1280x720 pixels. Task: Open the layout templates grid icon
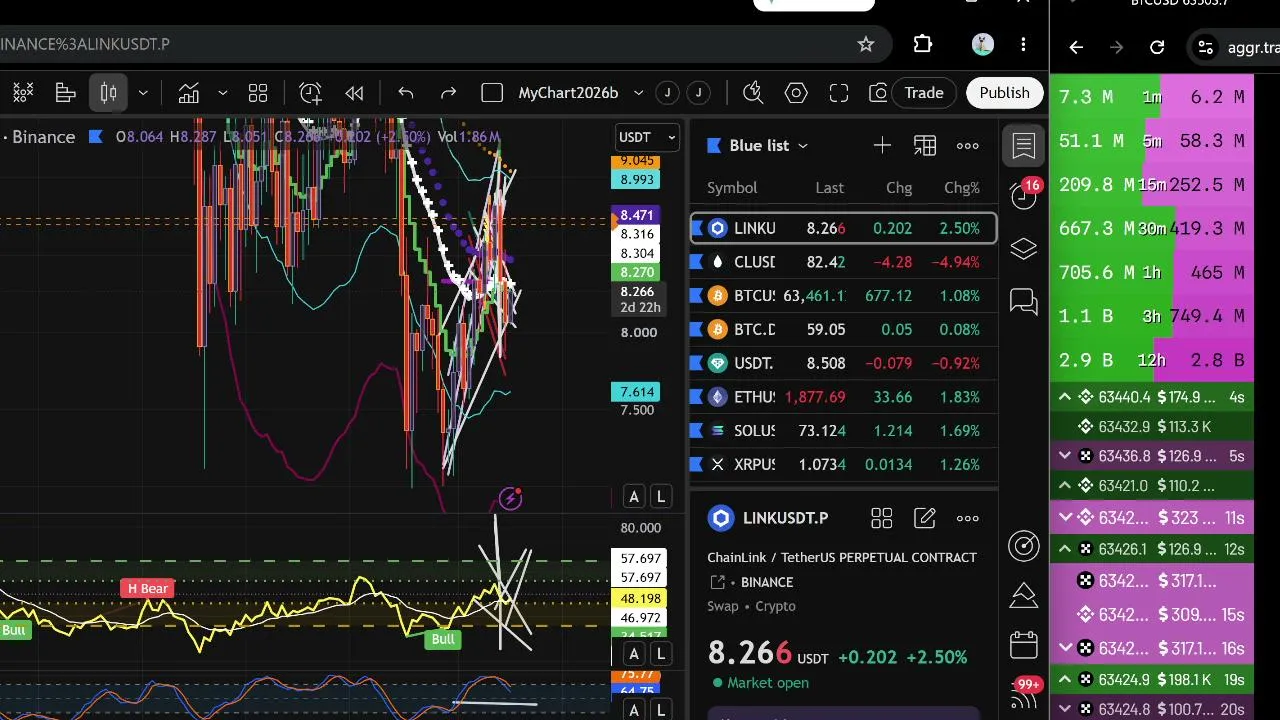[x=258, y=93]
